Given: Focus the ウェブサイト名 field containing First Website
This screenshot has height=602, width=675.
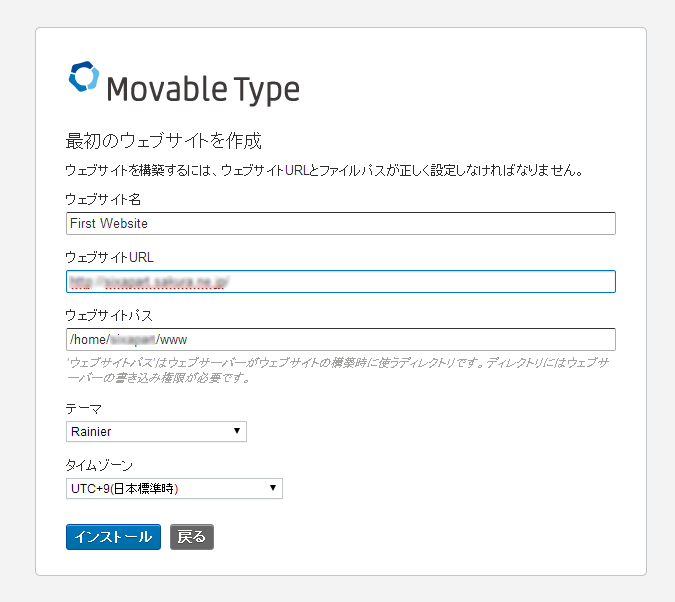Looking at the screenshot, I should (x=340, y=223).
